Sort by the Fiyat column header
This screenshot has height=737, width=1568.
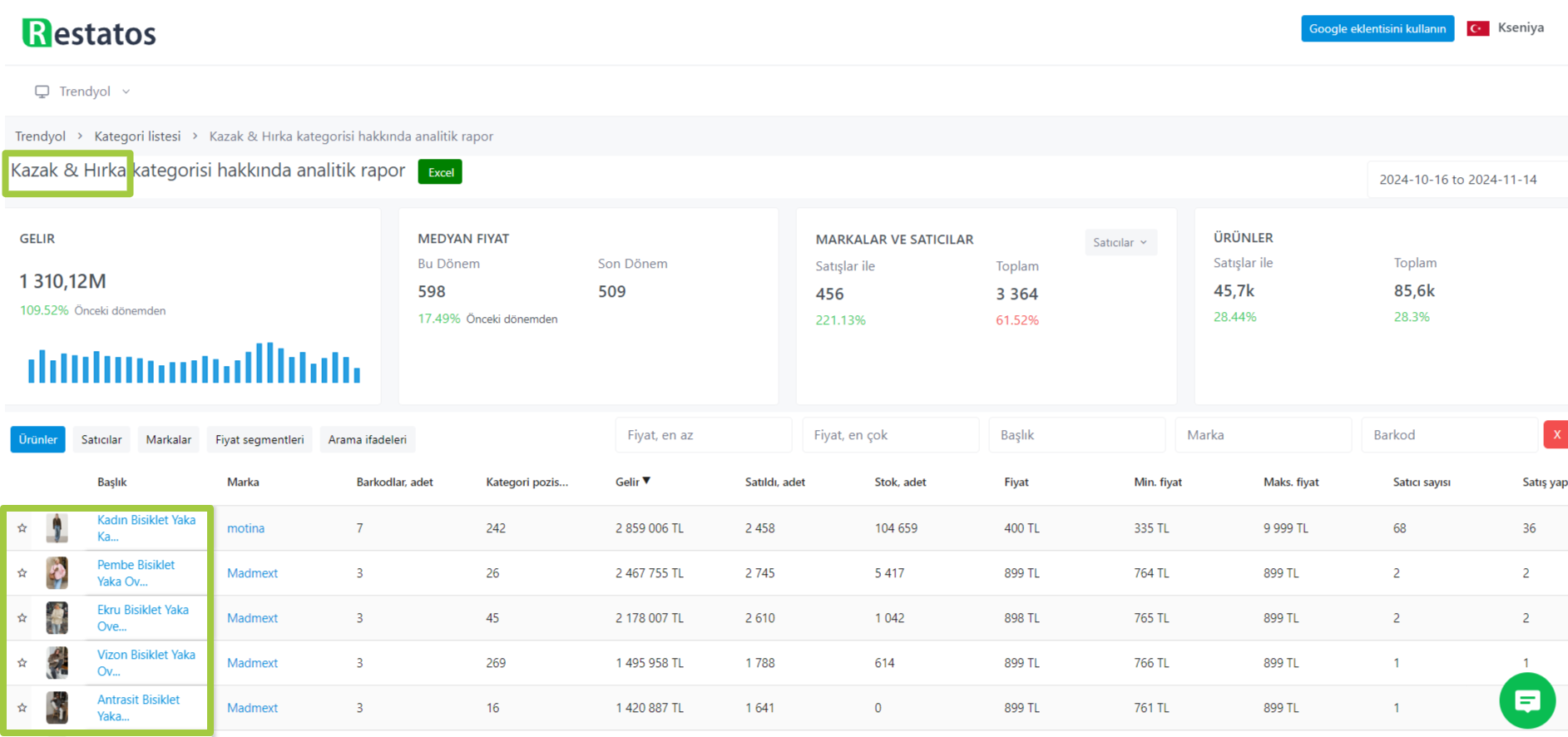point(1016,482)
